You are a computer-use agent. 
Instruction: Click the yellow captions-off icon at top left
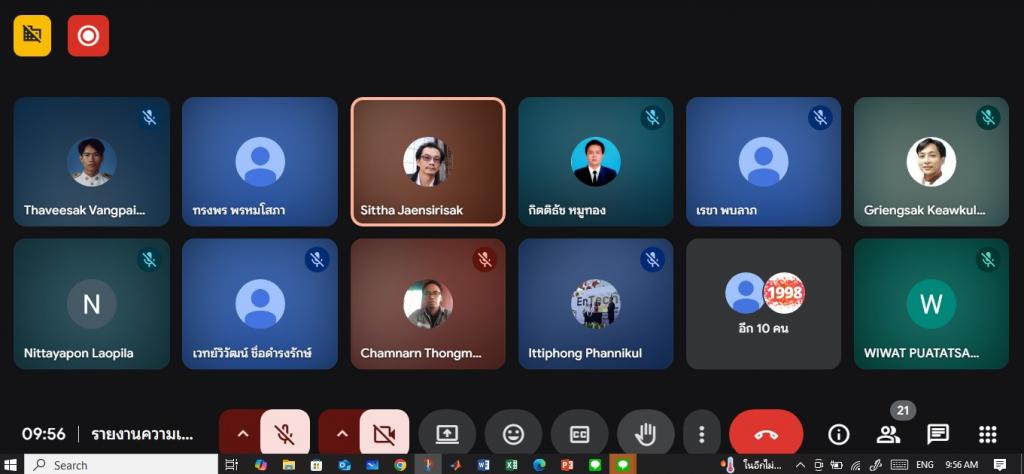(x=32, y=36)
